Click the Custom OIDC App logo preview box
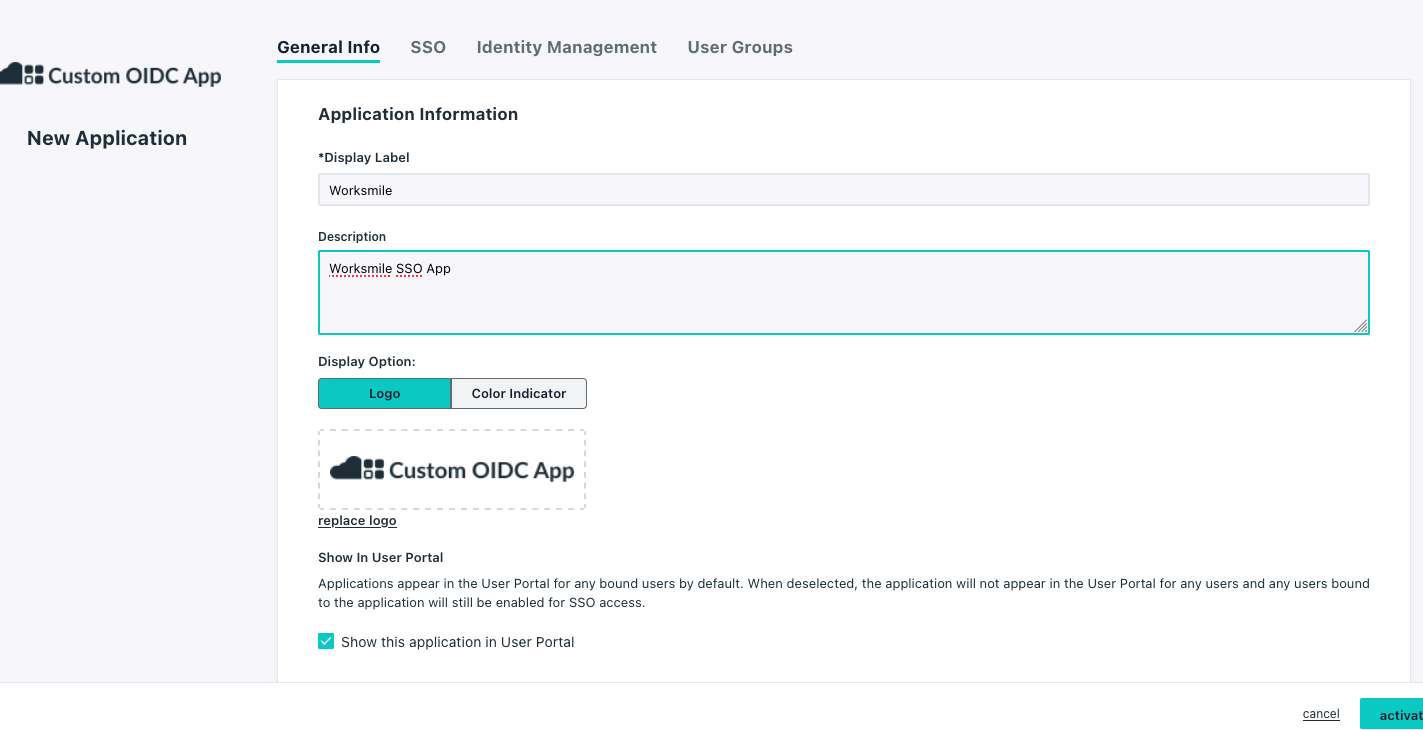Screen dimensions: 1423x730 (452, 470)
